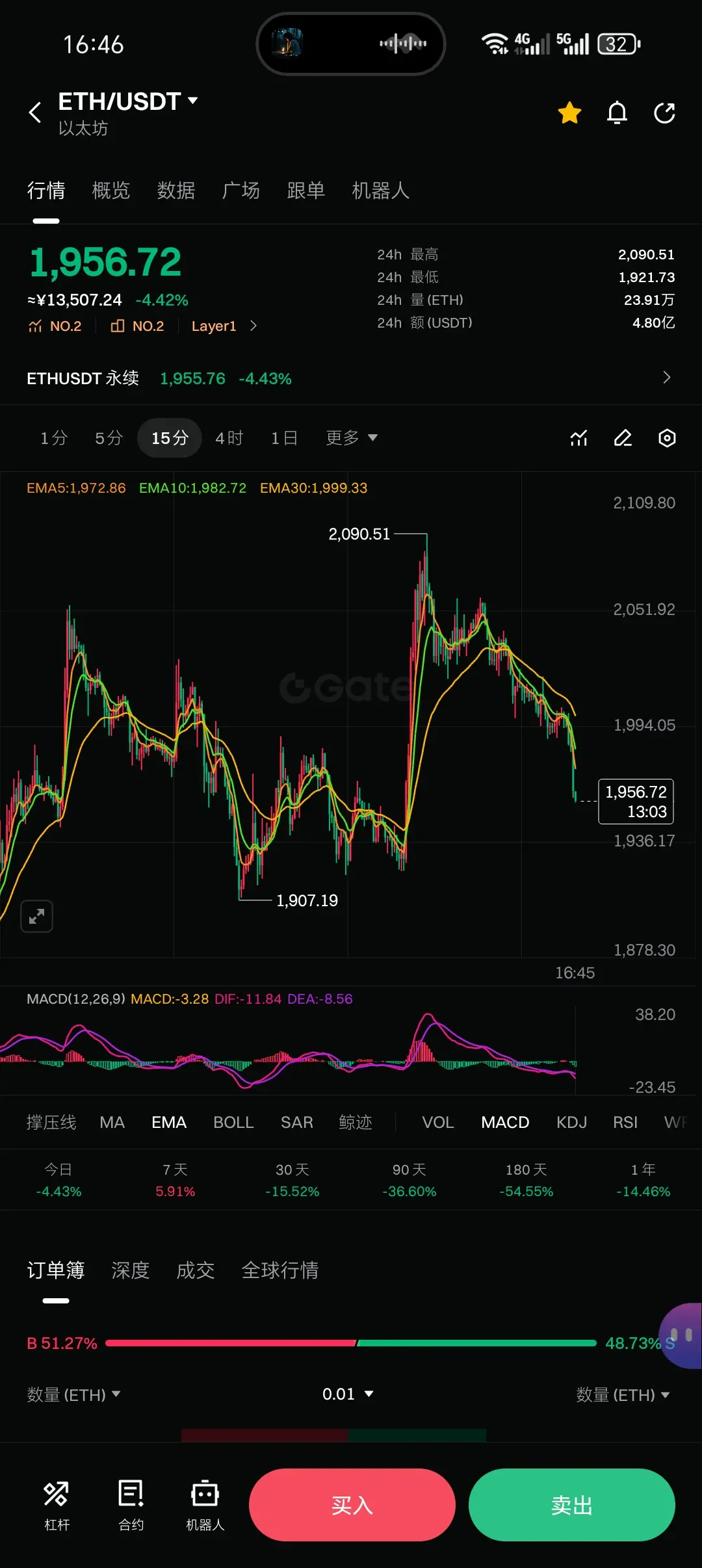Open chart indicators icon

(x=578, y=438)
